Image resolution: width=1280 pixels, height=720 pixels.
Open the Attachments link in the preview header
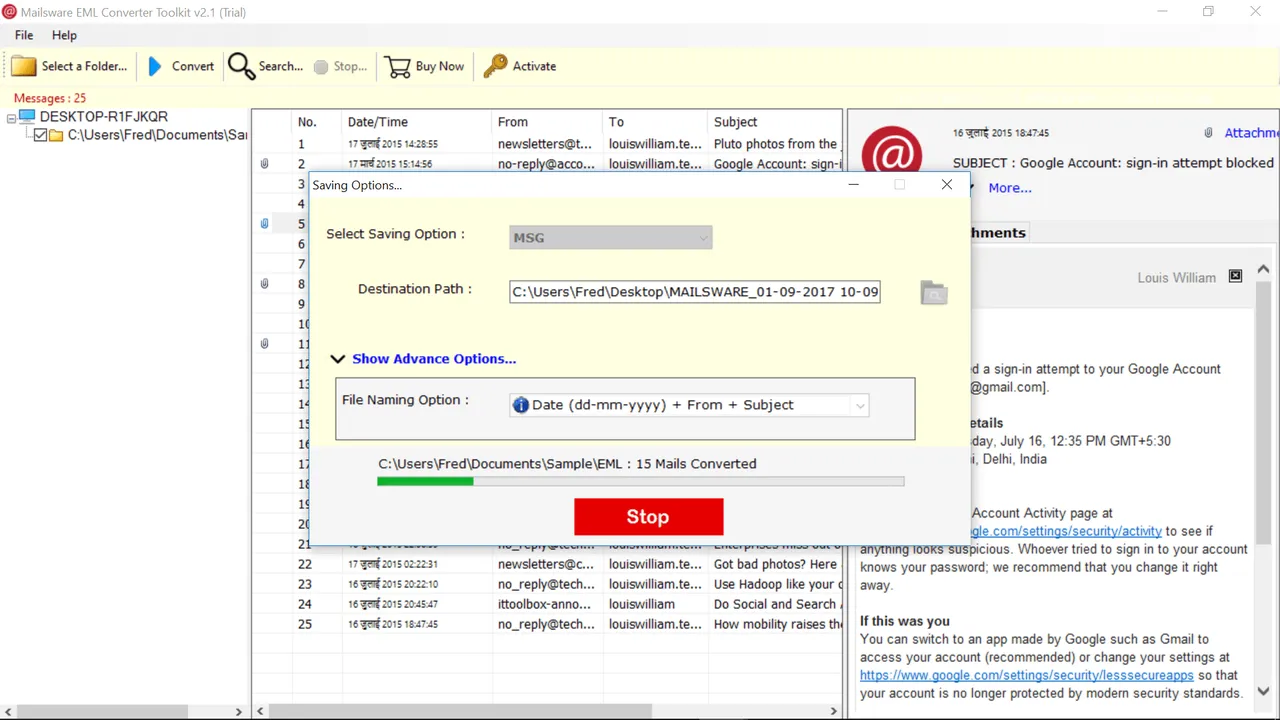click(x=1251, y=133)
